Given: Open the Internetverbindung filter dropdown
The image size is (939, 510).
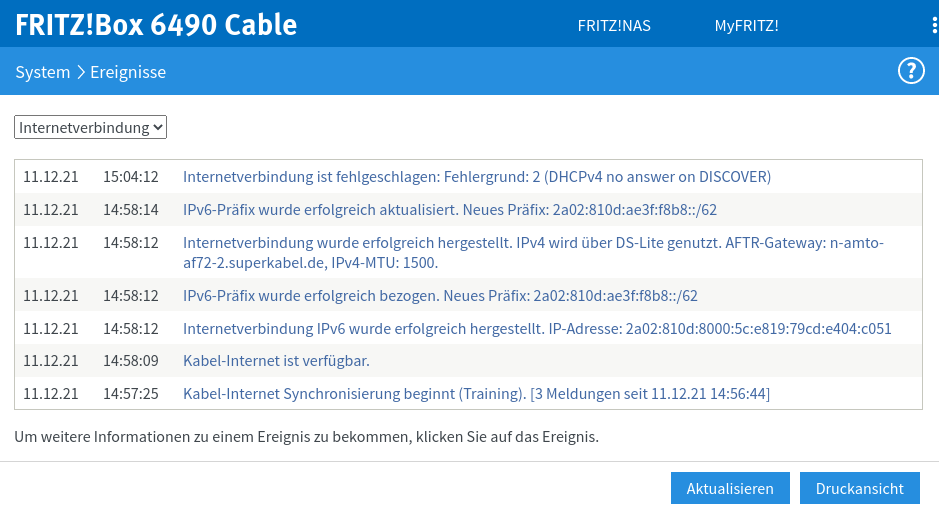Looking at the screenshot, I should coord(90,127).
